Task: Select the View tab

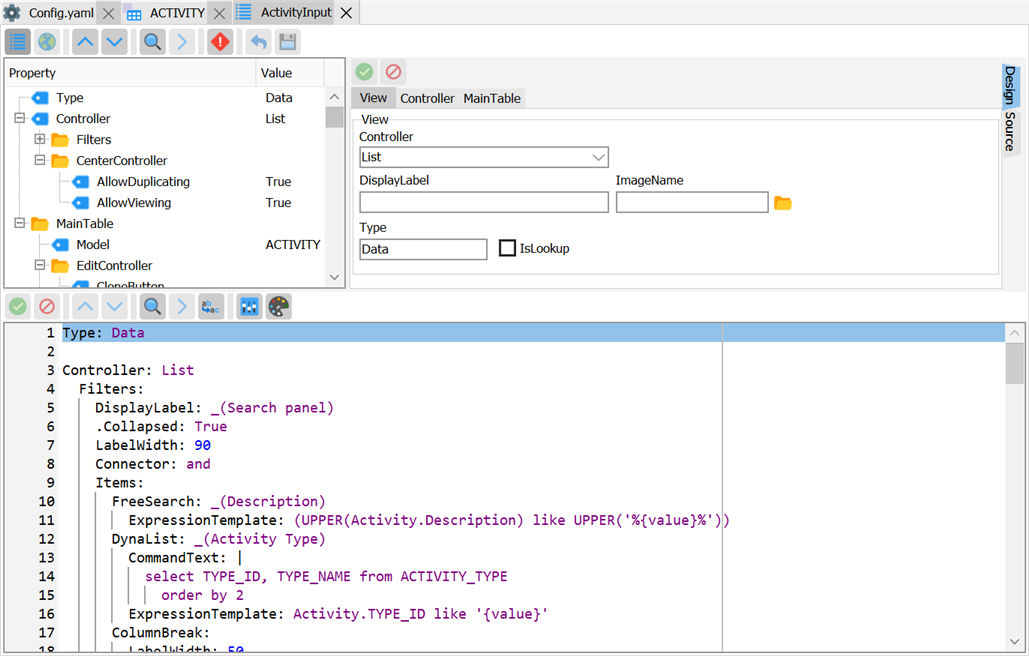Action: [373, 98]
